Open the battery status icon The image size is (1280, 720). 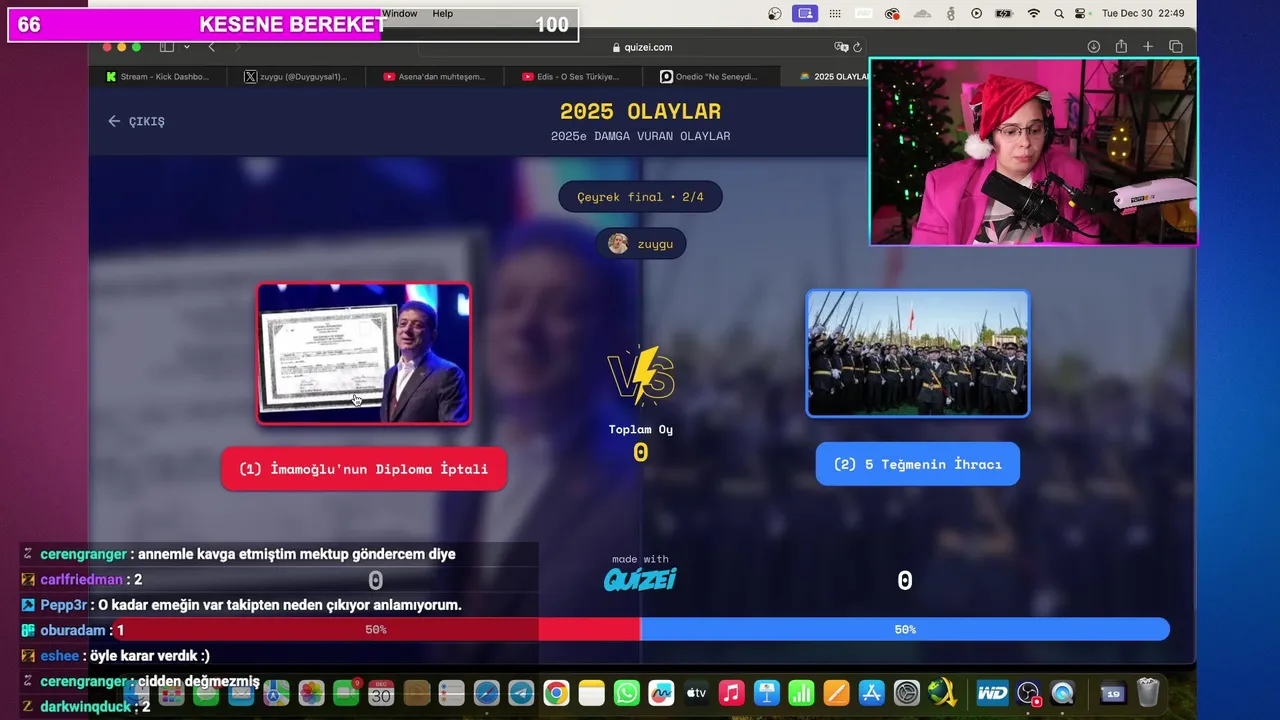coord(1004,14)
